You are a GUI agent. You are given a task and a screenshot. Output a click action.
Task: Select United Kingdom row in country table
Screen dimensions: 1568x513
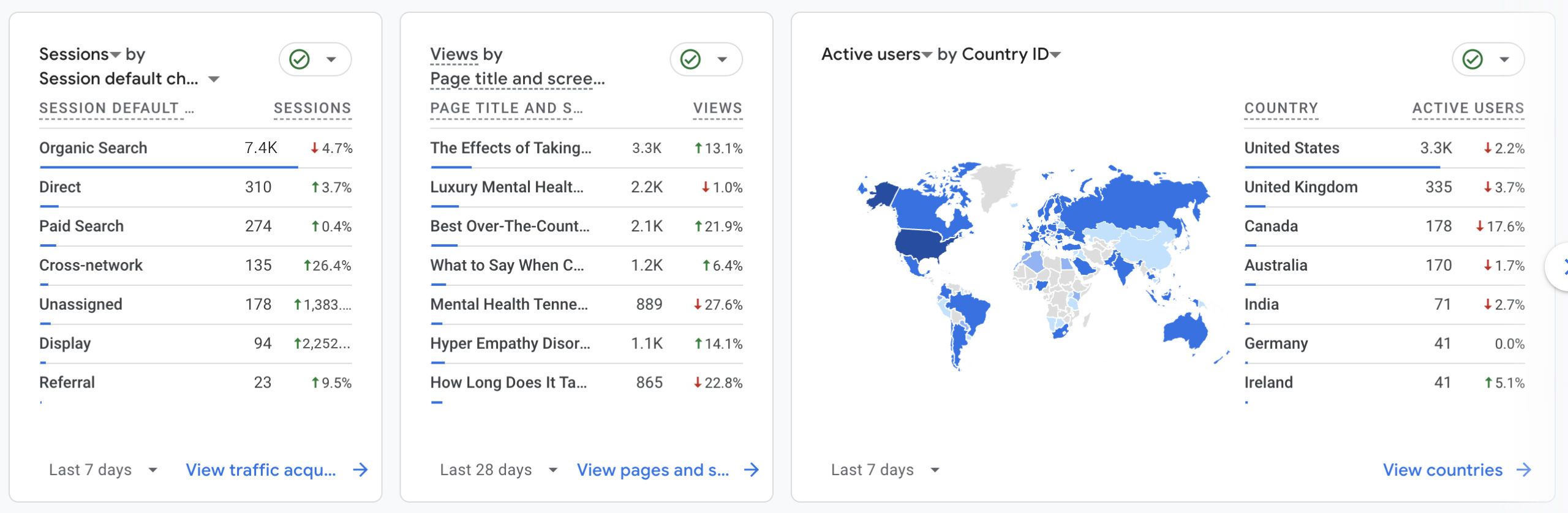point(1300,187)
